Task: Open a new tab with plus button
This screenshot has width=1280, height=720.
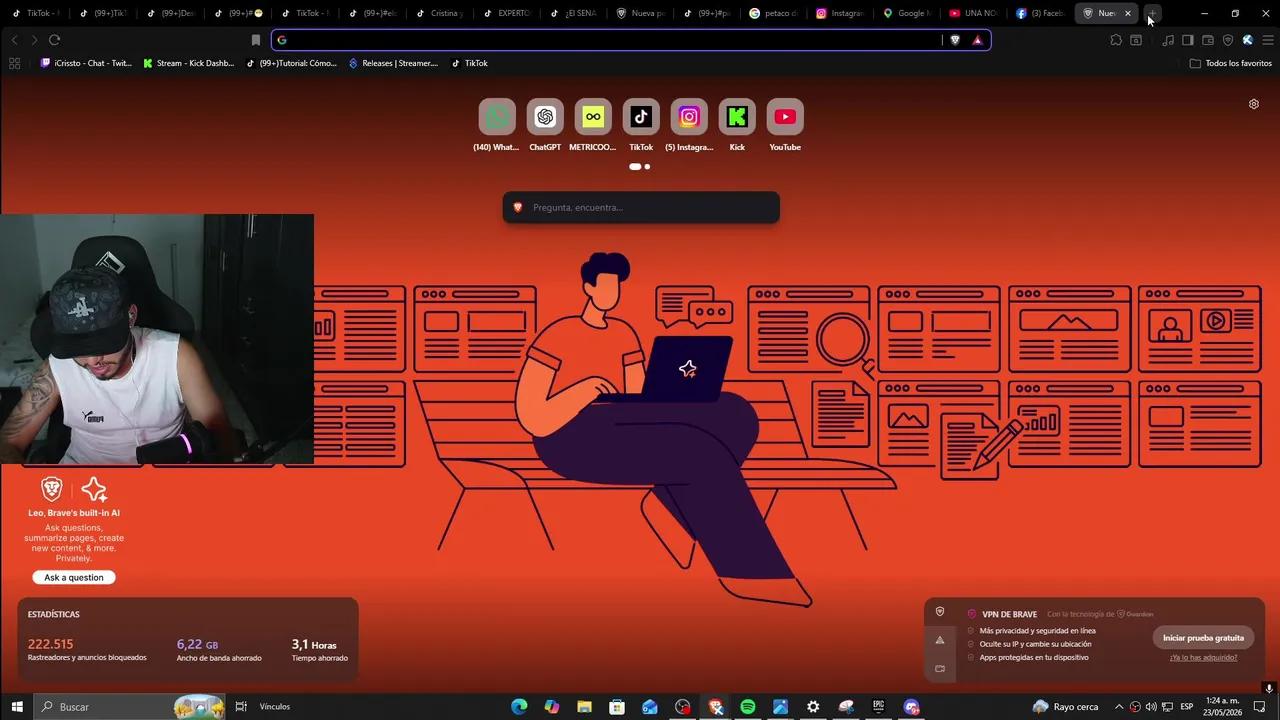Action: click(1152, 13)
